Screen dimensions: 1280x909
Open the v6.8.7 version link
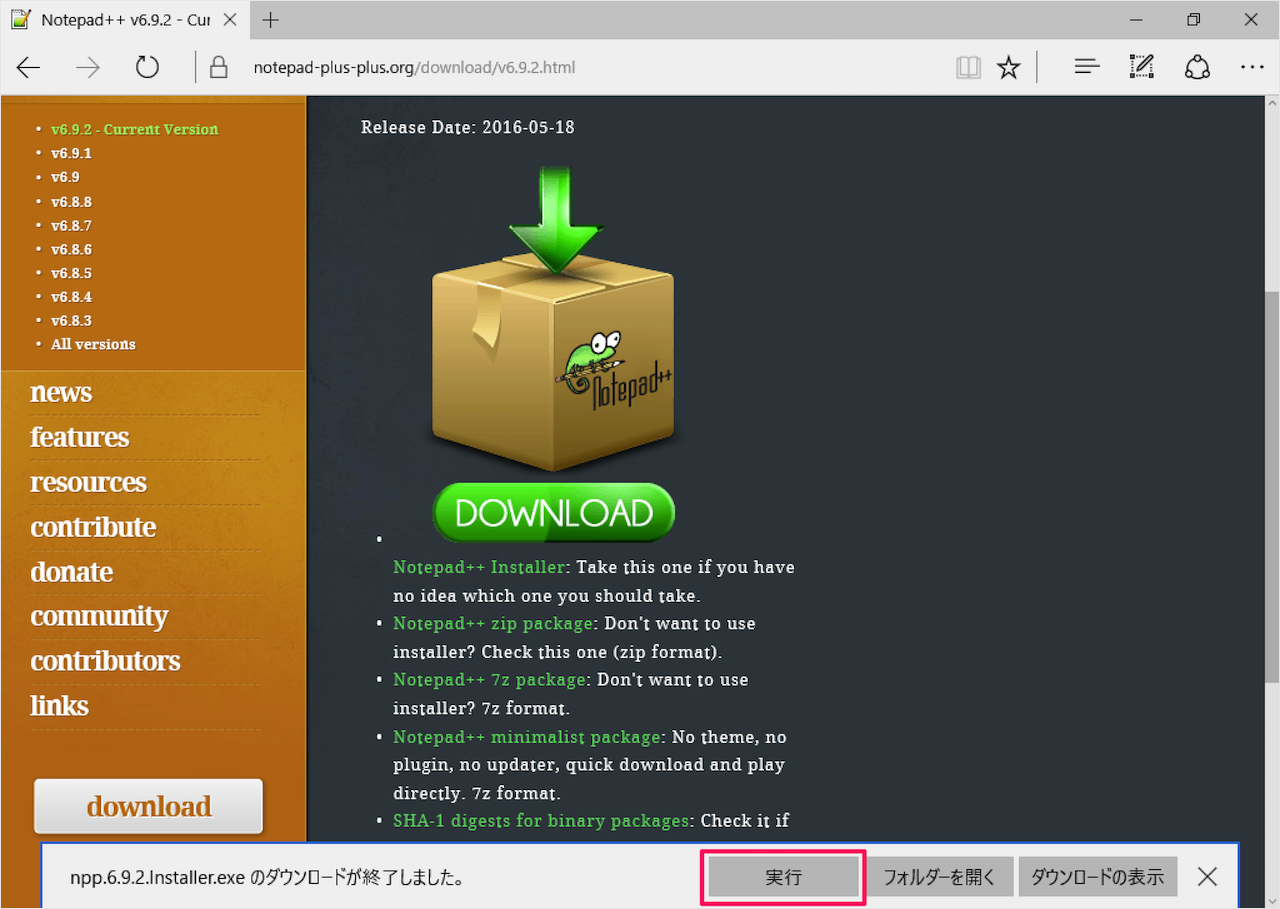[x=71, y=225]
